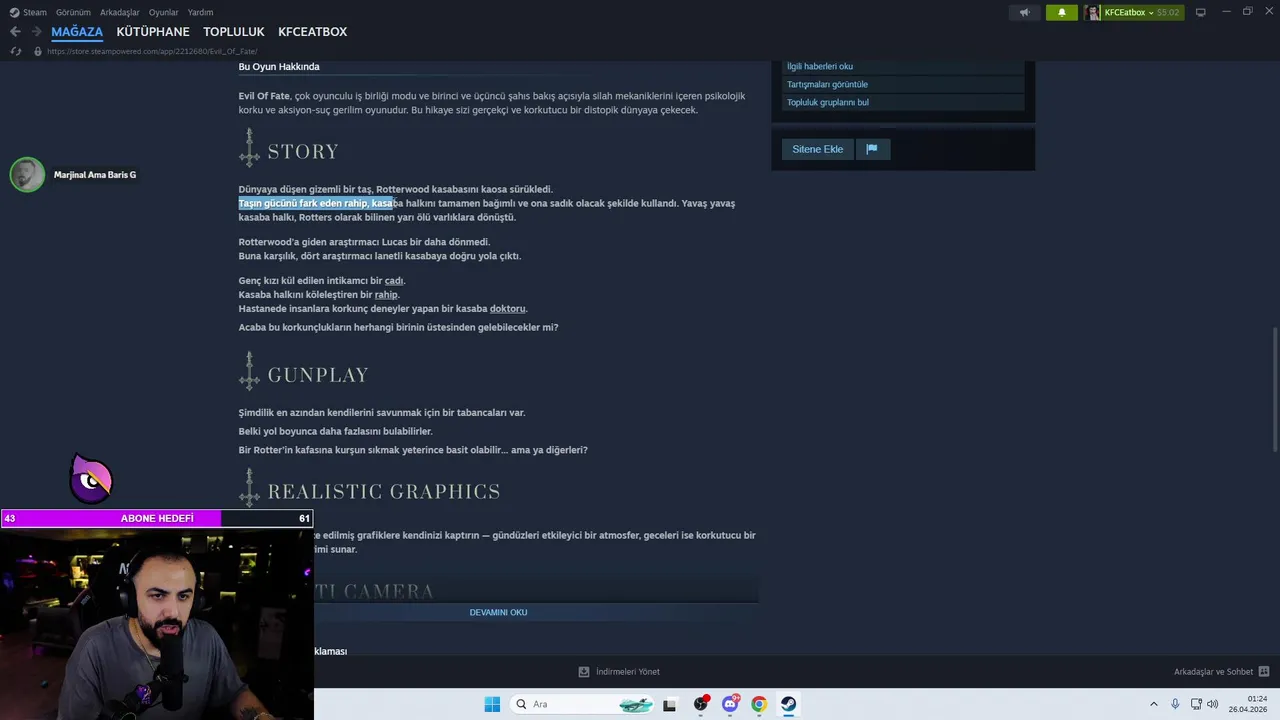
Task: Click the underlined word doktoru
Action: (x=507, y=309)
